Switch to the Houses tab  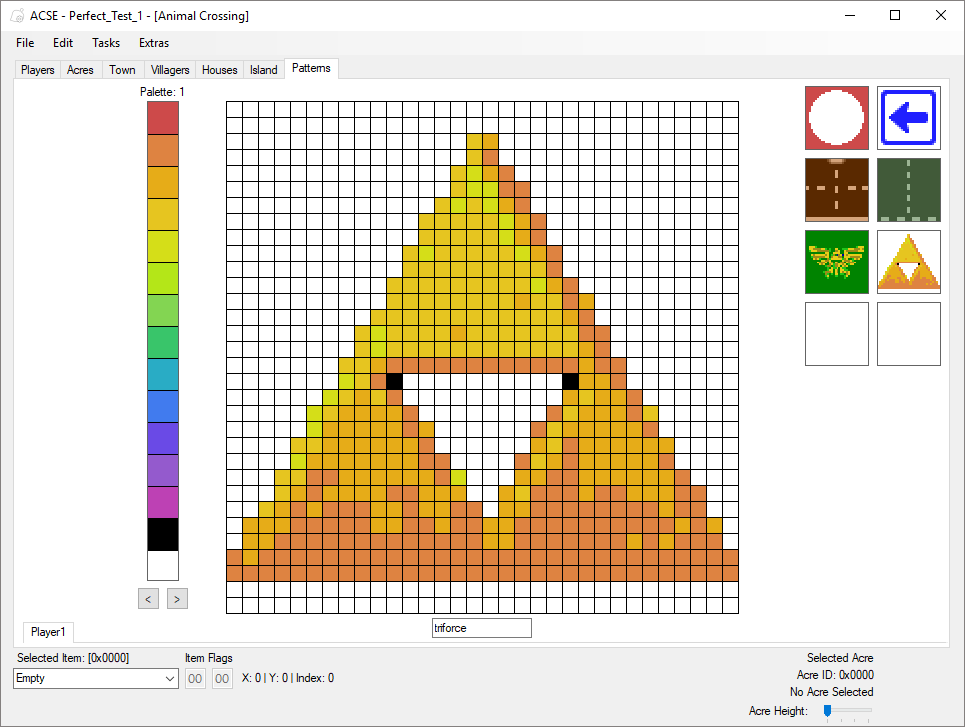coord(219,70)
